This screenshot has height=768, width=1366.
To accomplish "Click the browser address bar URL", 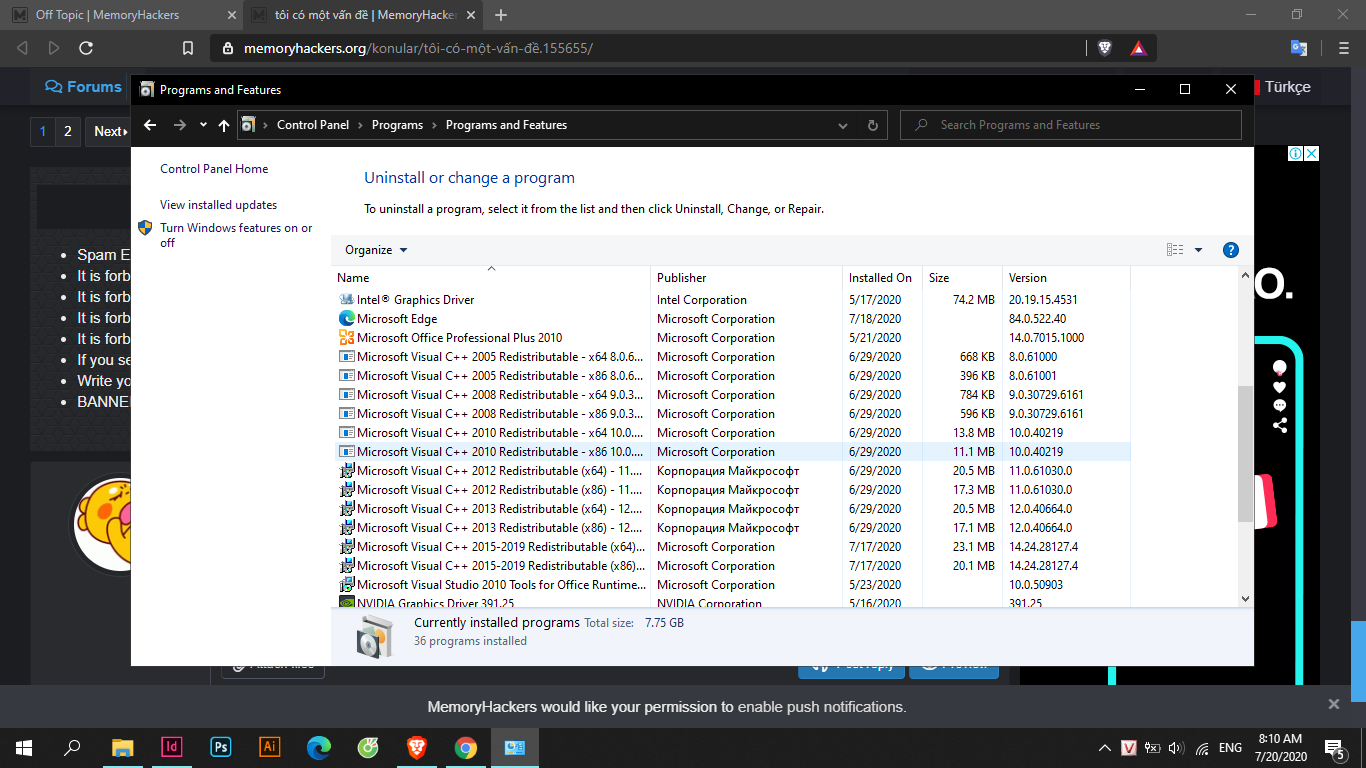I will [x=418, y=48].
